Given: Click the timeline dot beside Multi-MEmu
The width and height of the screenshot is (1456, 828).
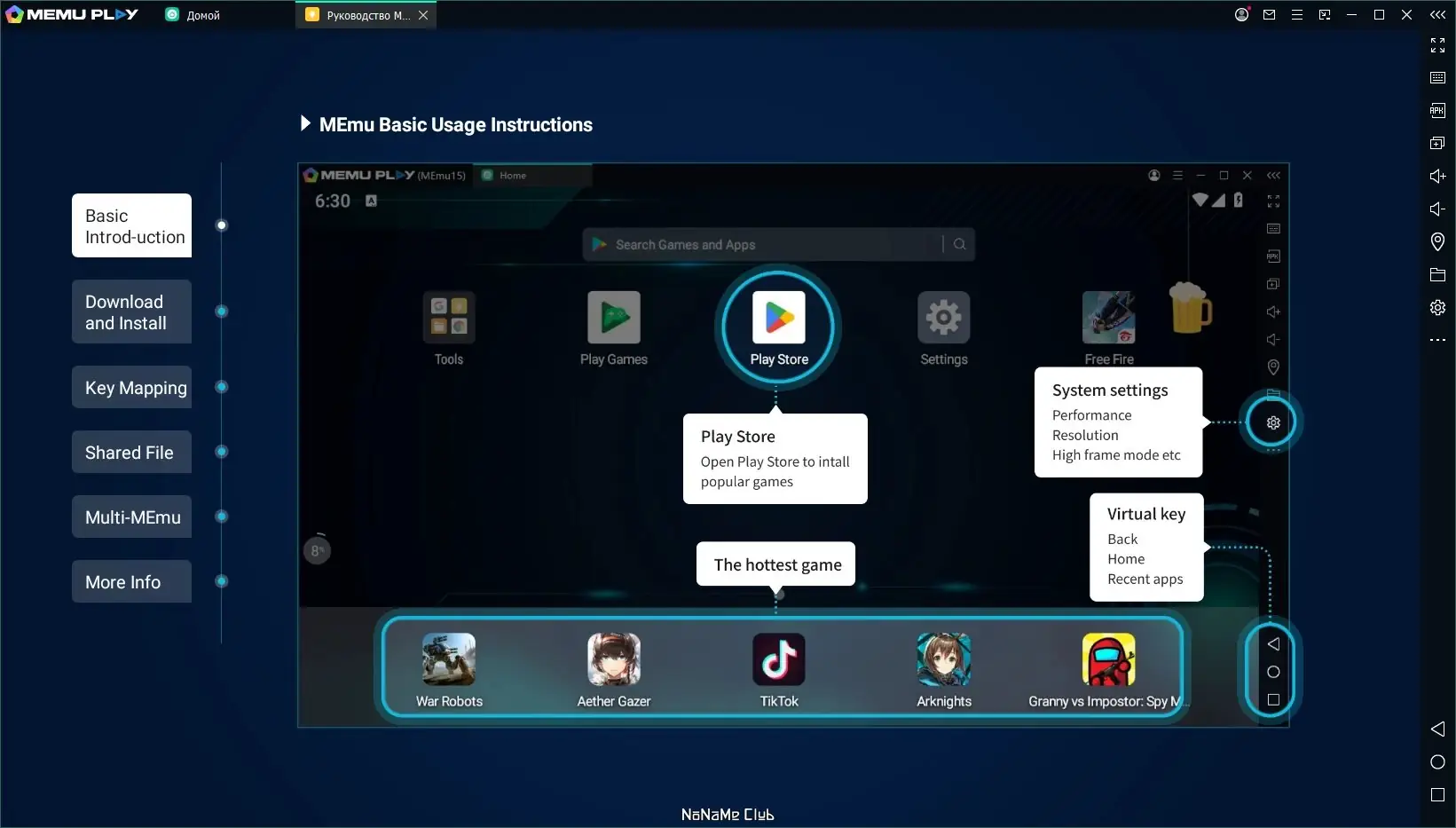Looking at the screenshot, I should pyautogui.click(x=222, y=517).
